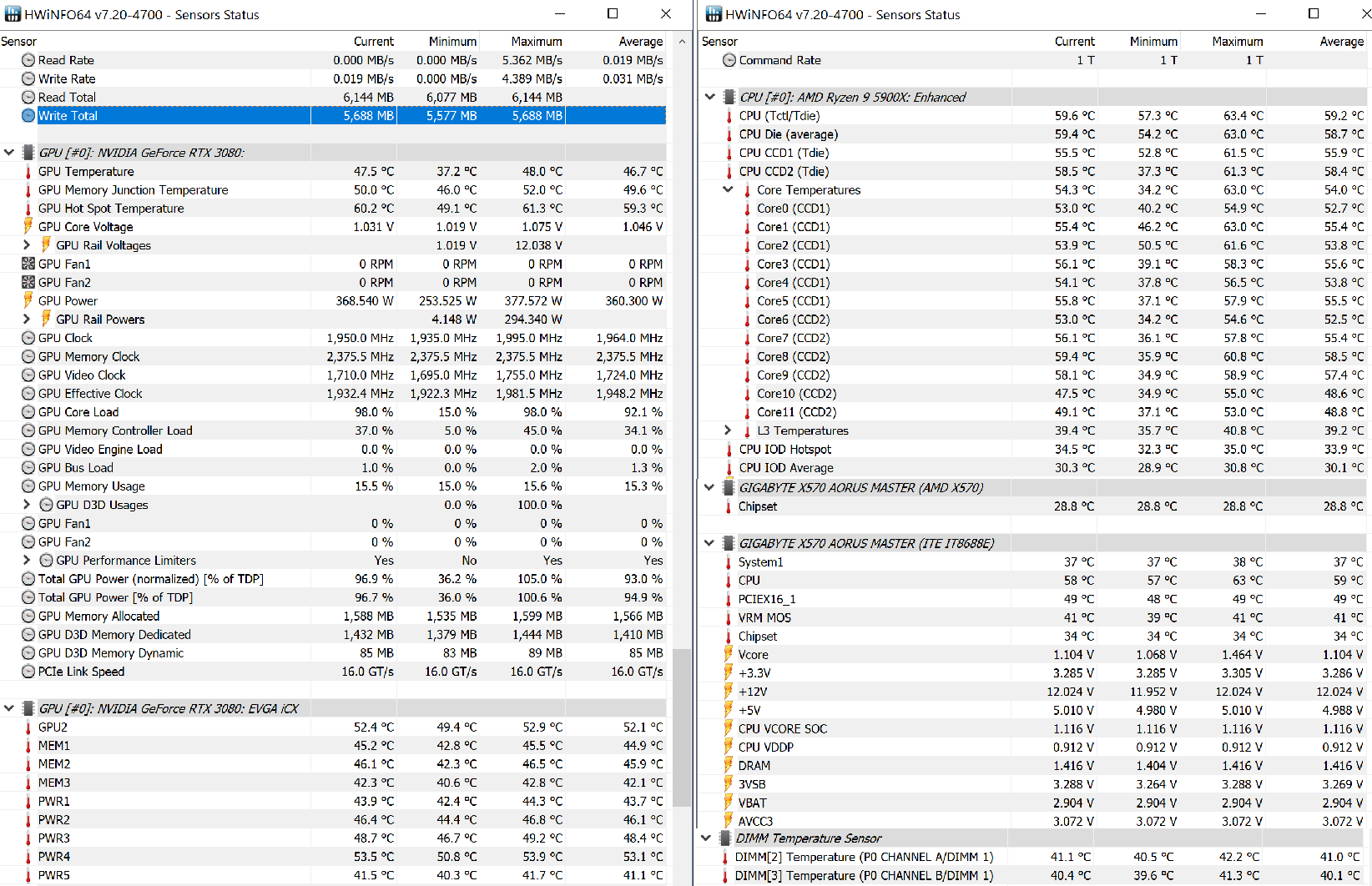The width and height of the screenshot is (1372, 886).
Task: Click the HWiNFO64 app icon in right window title
Action: (714, 14)
